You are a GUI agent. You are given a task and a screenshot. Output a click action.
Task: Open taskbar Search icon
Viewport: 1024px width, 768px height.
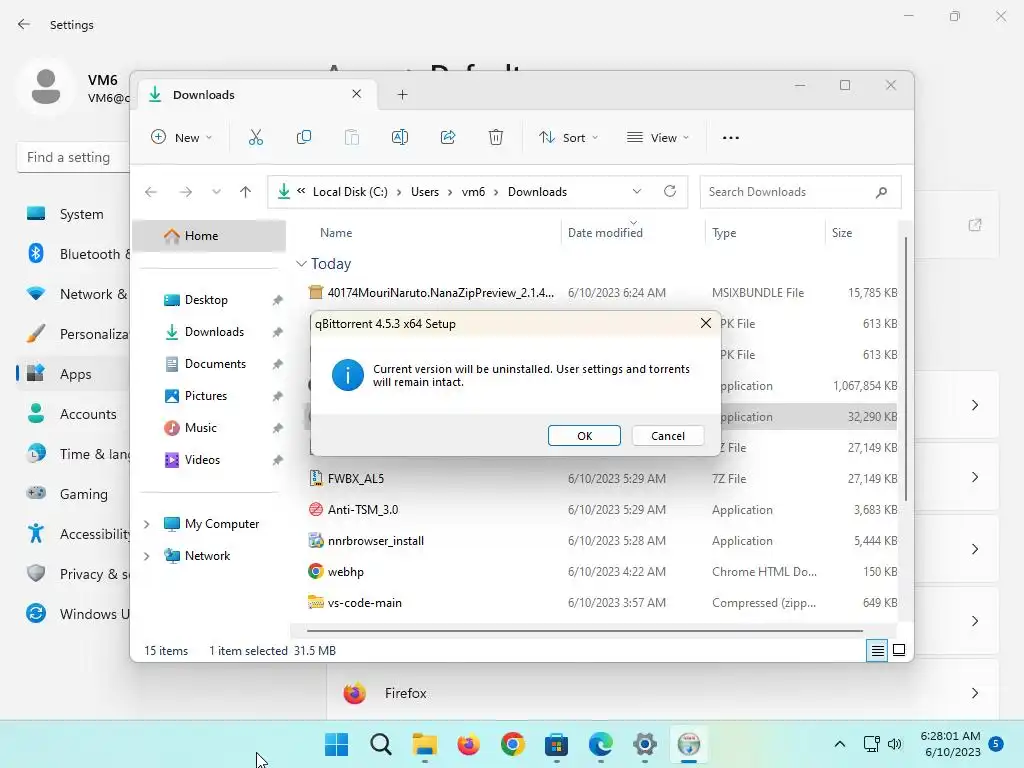click(381, 744)
